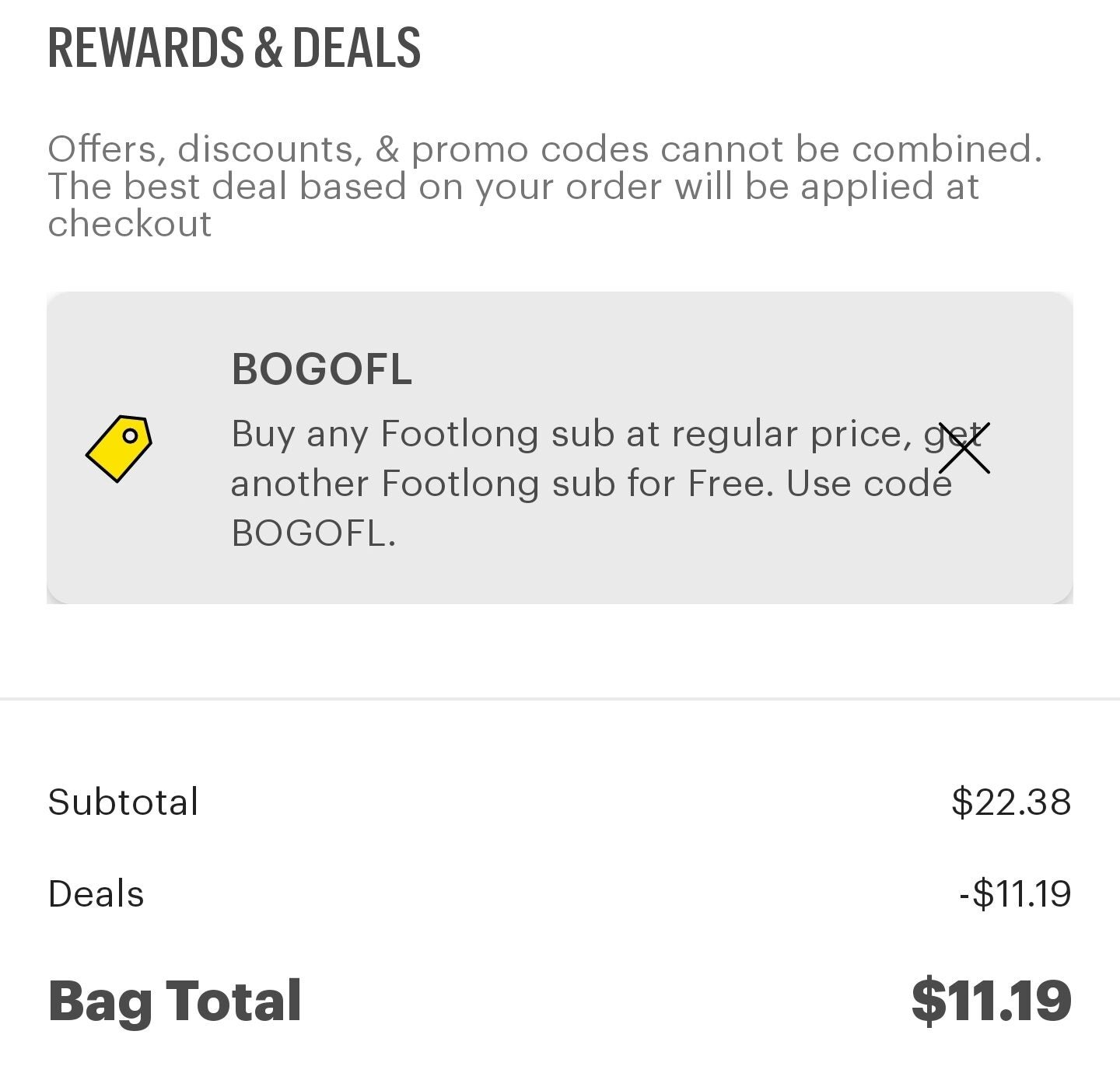Click the 'another Footlong sub for Free' text

(502, 484)
